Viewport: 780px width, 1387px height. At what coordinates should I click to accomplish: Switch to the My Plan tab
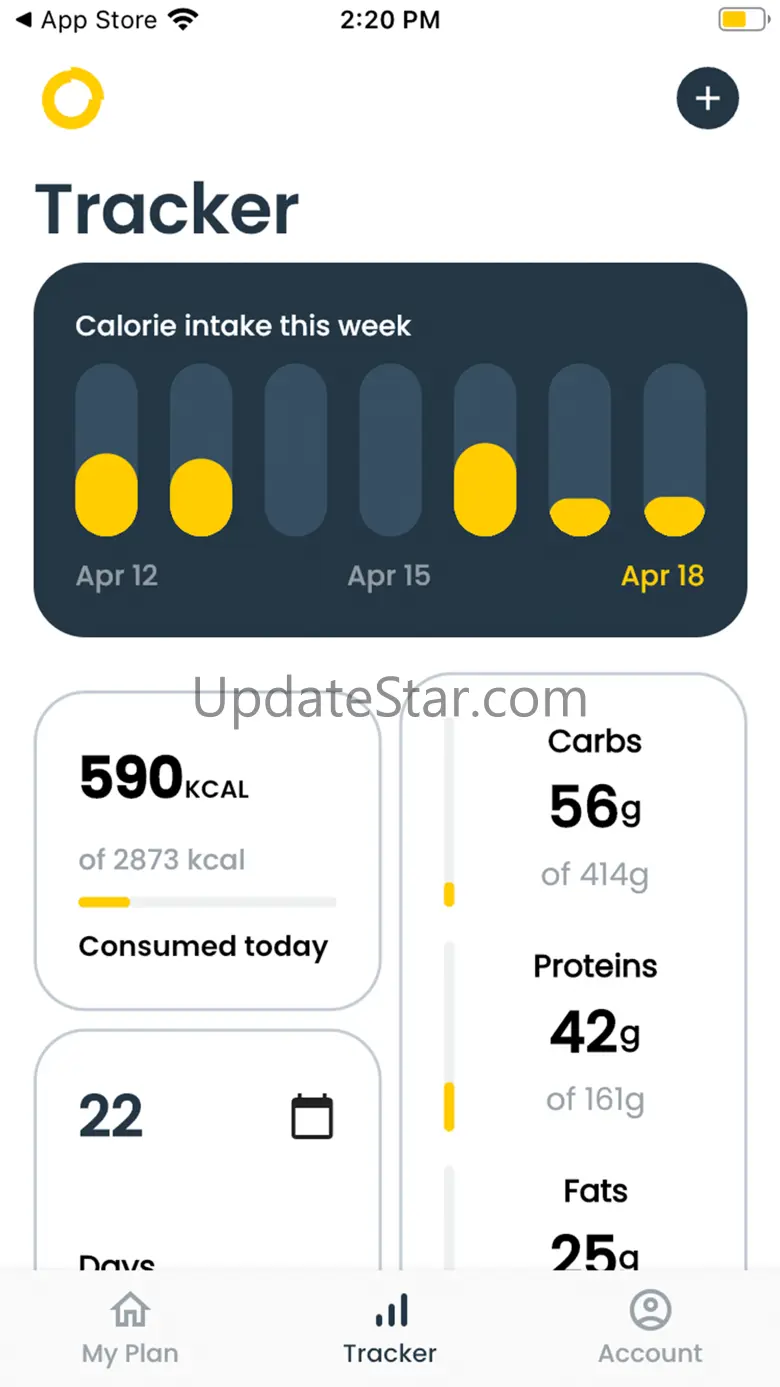point(130,1328)
